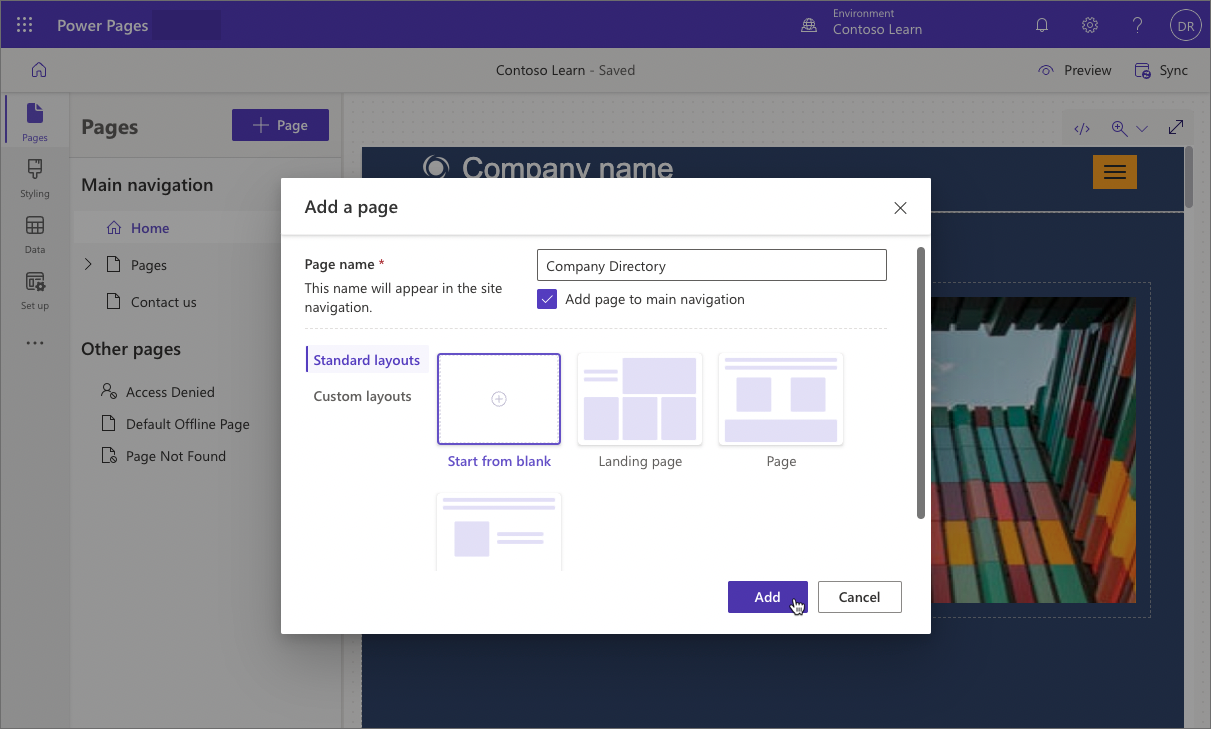Click the zoom magnifier icon

coord(1119,128)
